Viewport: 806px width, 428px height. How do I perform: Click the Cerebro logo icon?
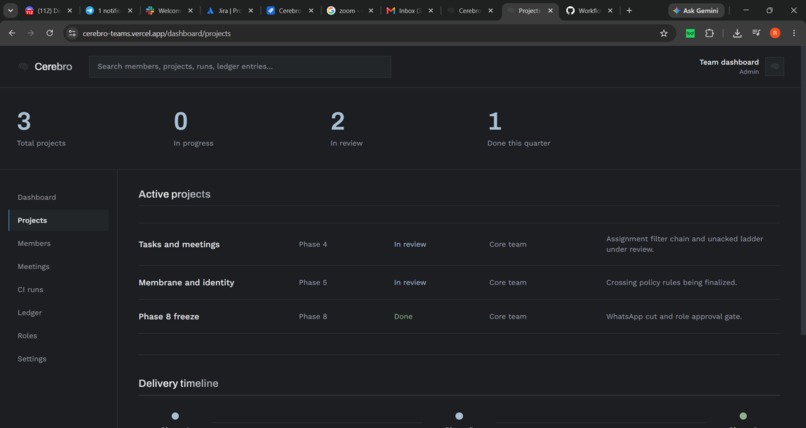tap(23, 66)
